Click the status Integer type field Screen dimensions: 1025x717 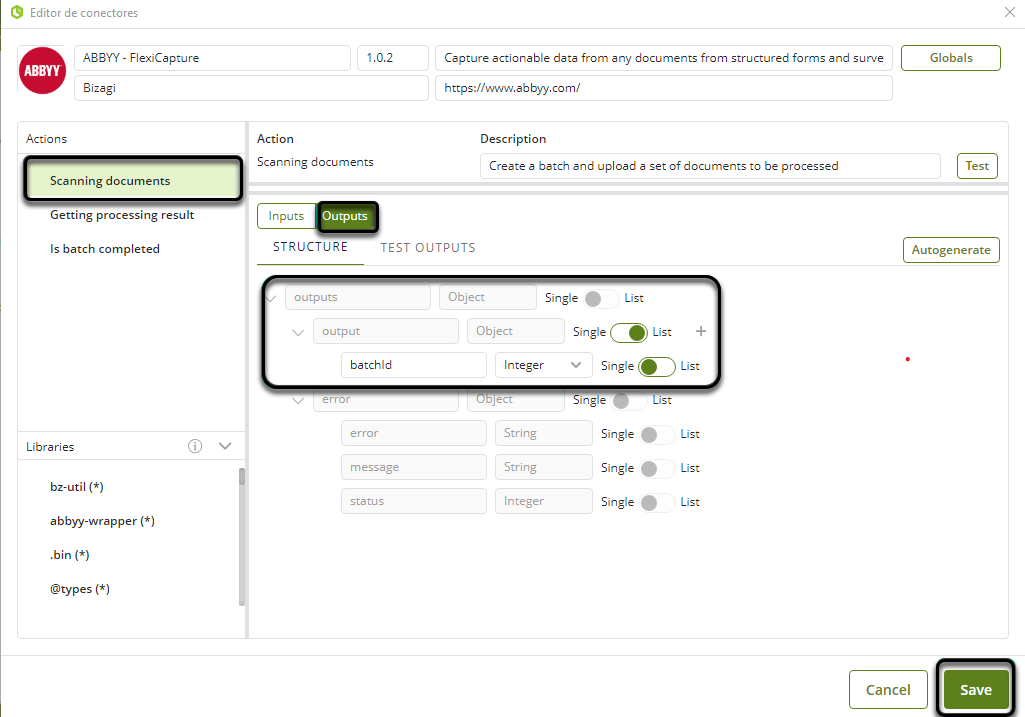[x=544, y=501]
